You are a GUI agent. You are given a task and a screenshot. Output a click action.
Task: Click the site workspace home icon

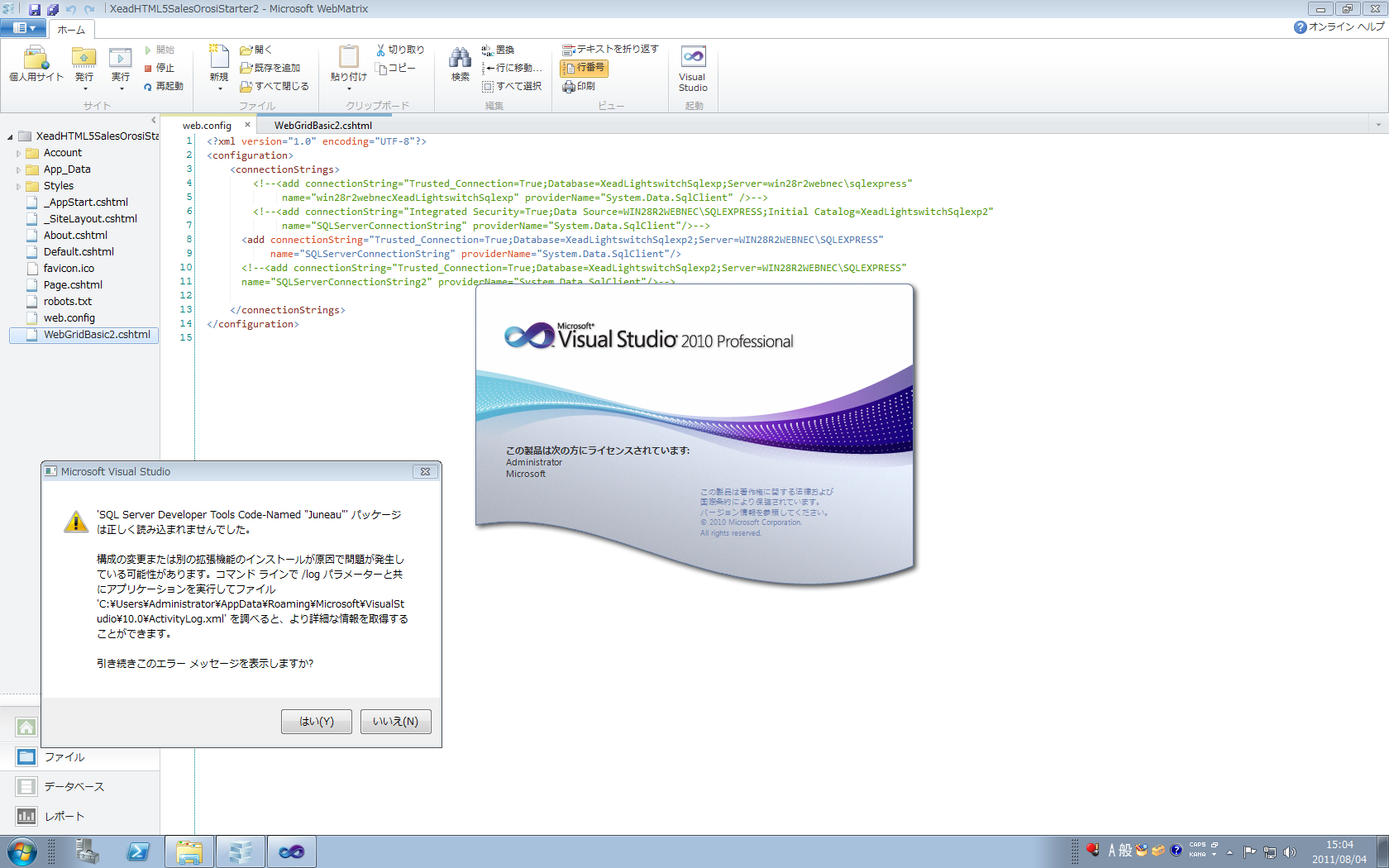point(26,727)
